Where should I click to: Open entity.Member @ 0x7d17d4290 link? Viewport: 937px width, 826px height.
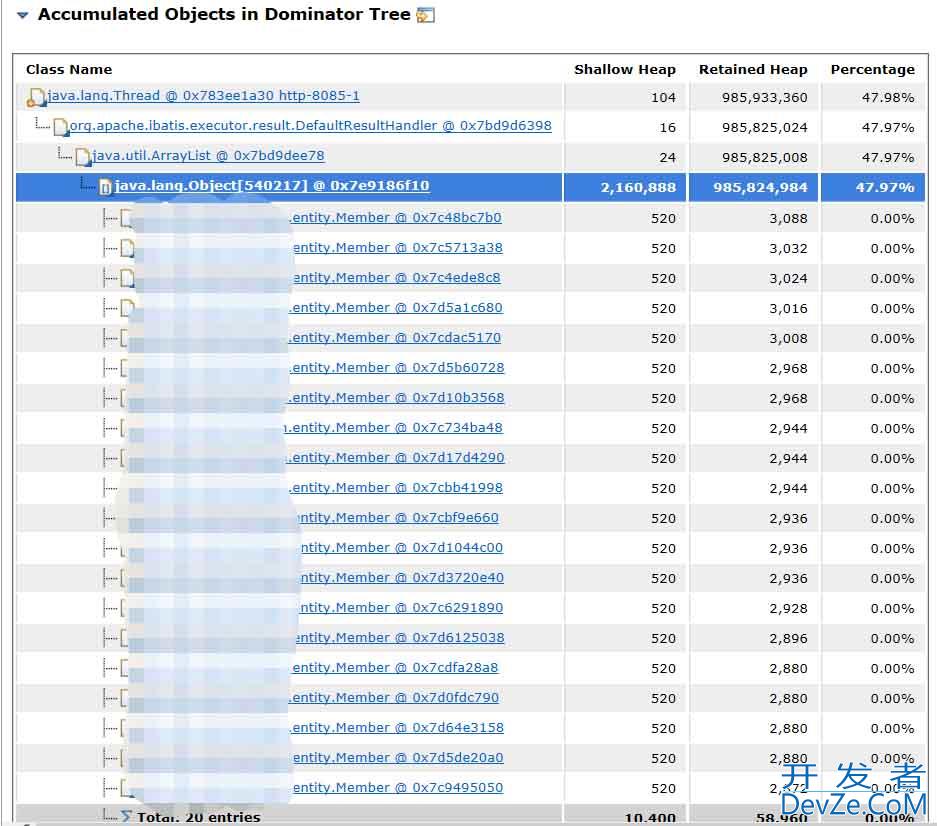(396, 457)
